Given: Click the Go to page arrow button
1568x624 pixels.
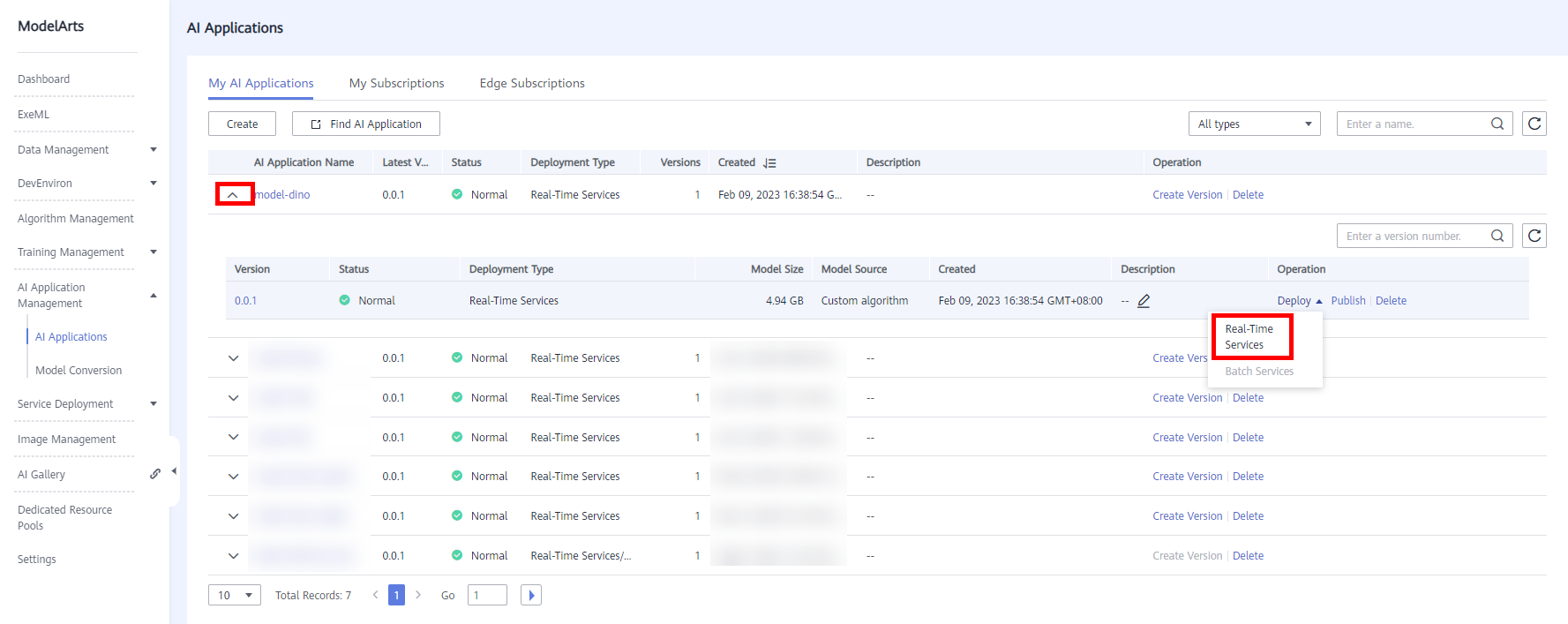Looking at the screenshot, I should click(531, 595).
